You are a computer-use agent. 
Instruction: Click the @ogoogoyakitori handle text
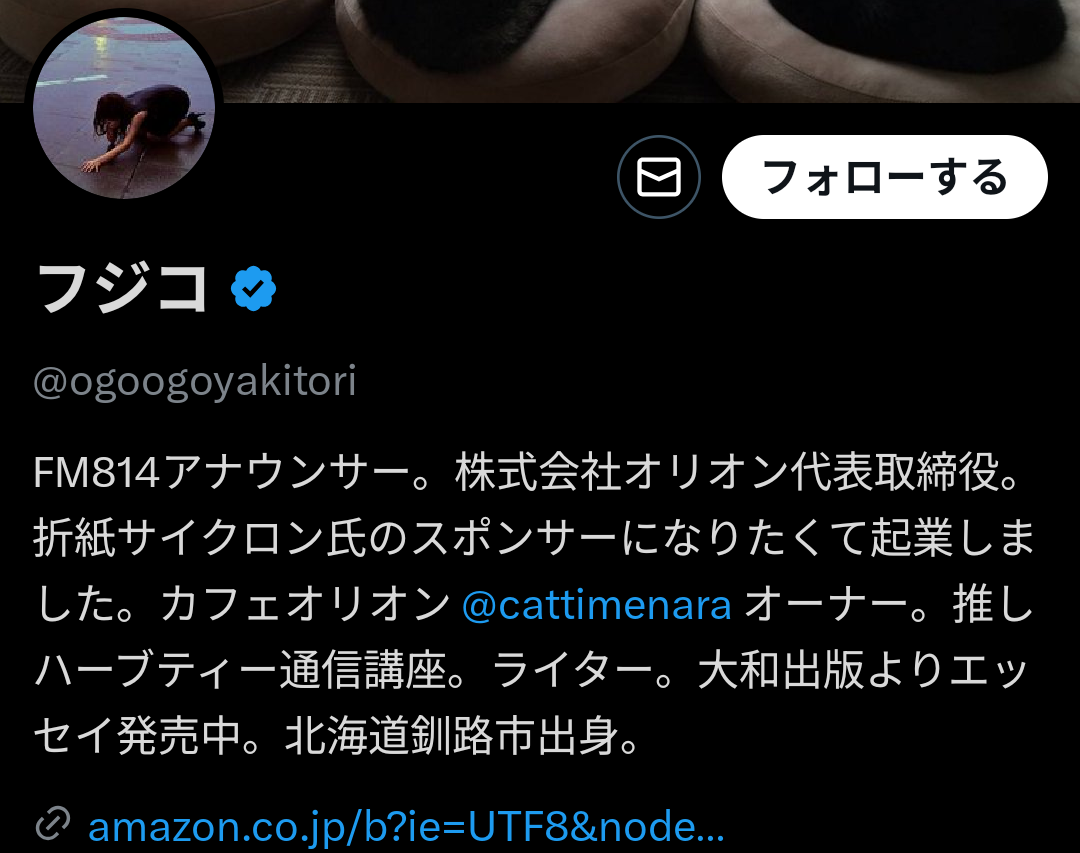[195, 381]
